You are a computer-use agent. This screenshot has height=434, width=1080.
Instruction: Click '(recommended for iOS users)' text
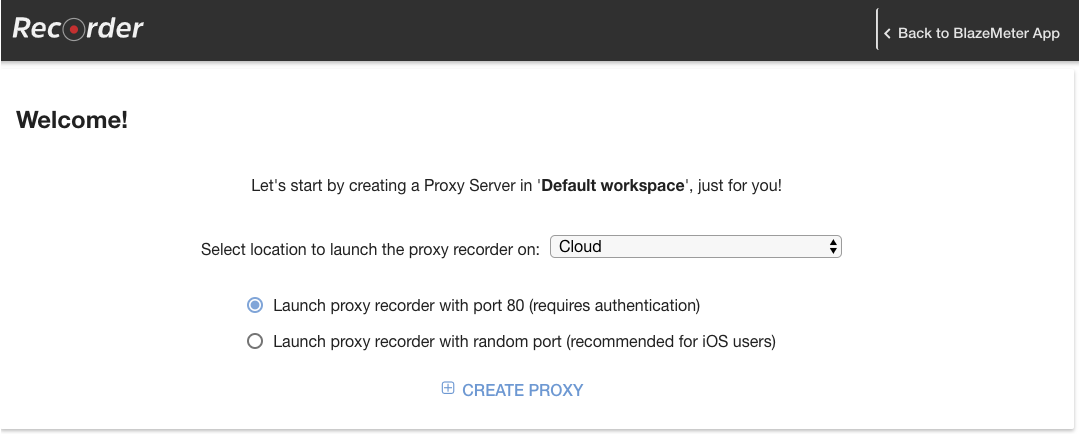(671, 341)
